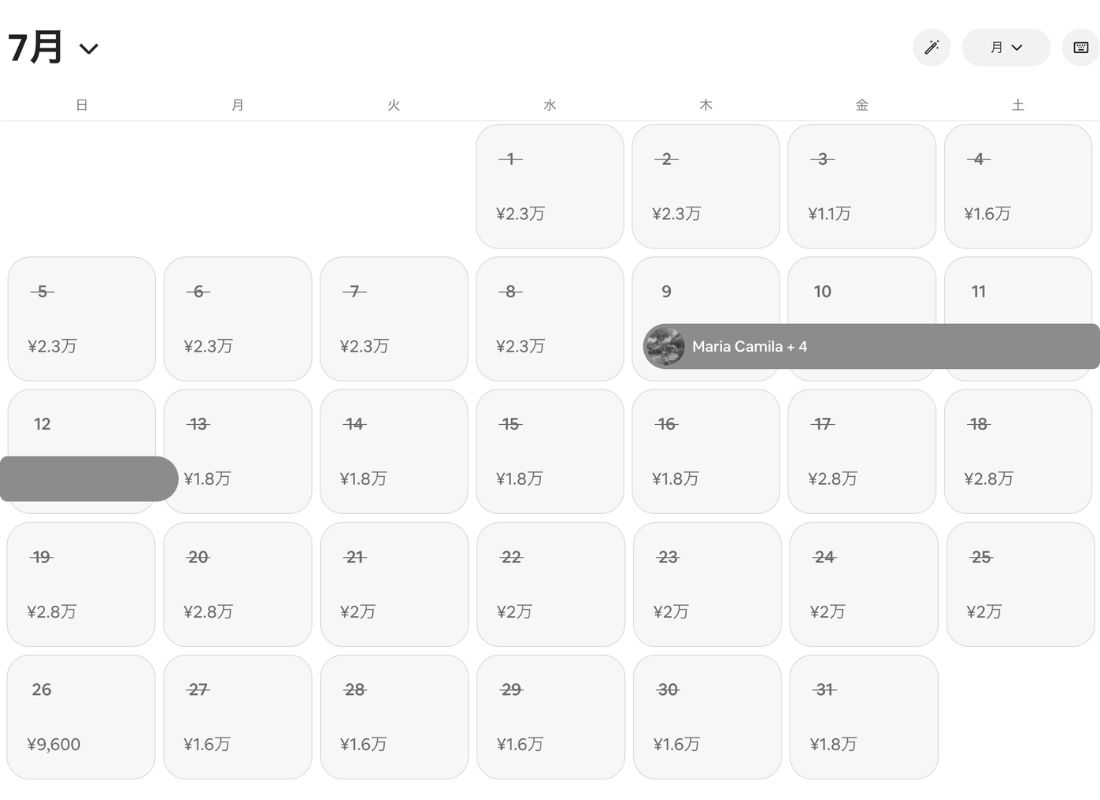Viewport: 1100px width, 800px height.
Task: Click the 7月 month title
Action: tap(35, 47)
